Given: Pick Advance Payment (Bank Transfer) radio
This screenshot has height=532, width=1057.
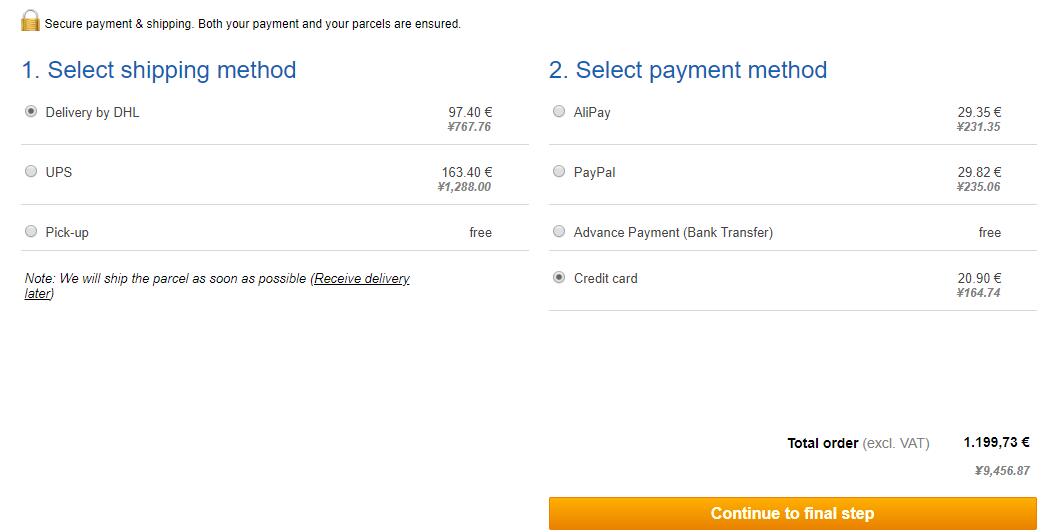Looking at the screenshot, I should pos(559,231).
